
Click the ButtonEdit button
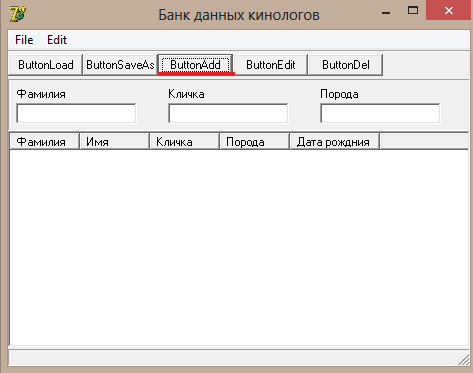click(271, 65)
